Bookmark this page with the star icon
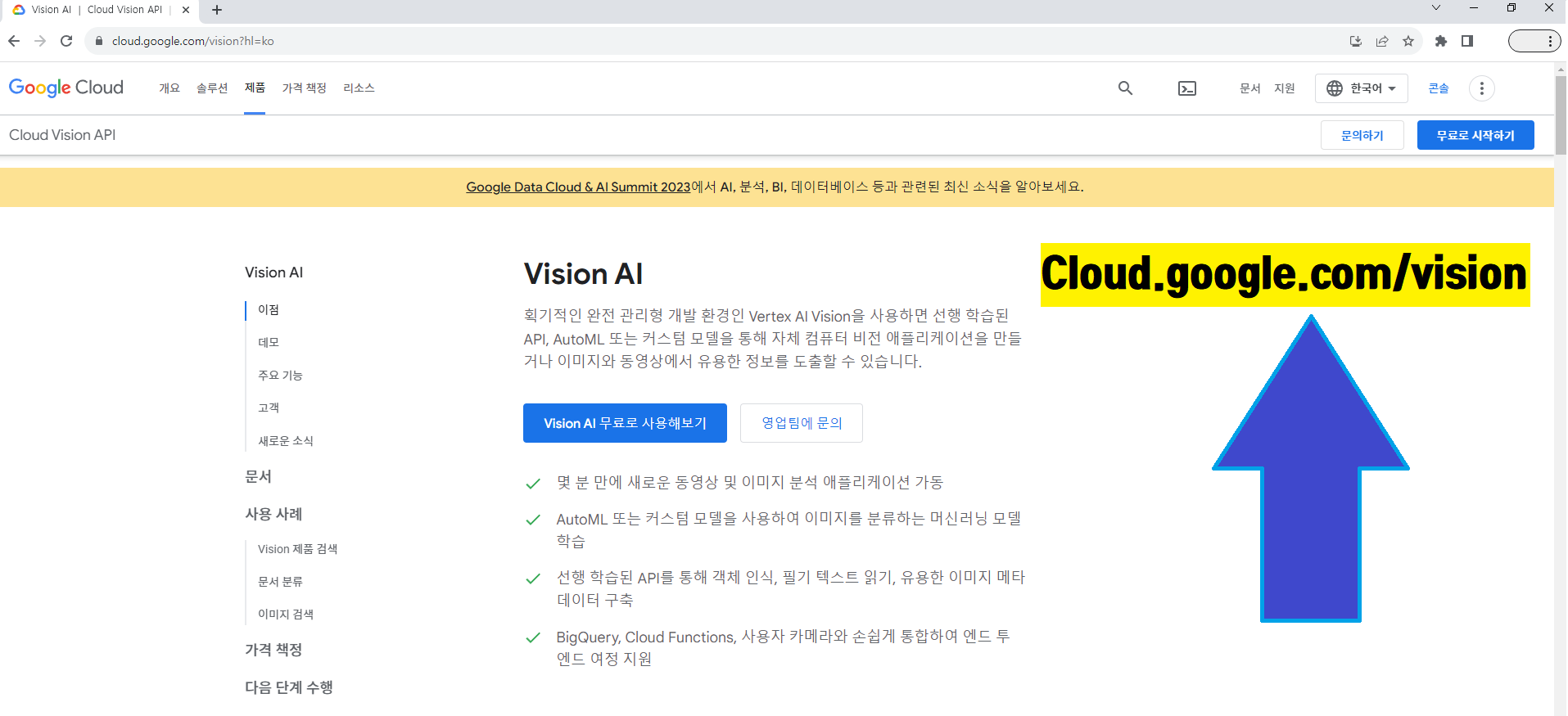This screenshot has width=1568, height=716. [x=1408, y=41]
